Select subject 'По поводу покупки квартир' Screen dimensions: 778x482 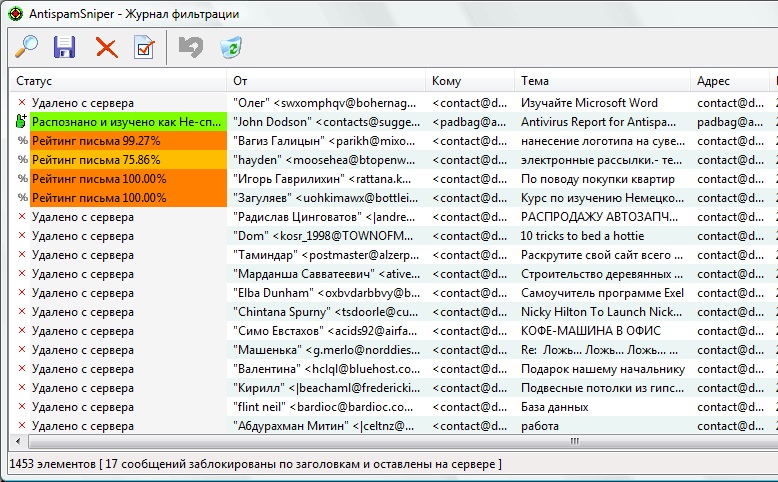(x=598, y=179)
